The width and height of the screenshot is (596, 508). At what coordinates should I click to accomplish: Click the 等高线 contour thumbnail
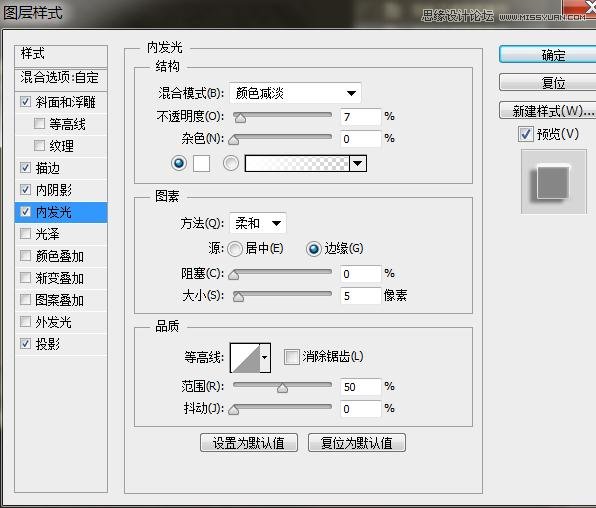tap(245, 358)
